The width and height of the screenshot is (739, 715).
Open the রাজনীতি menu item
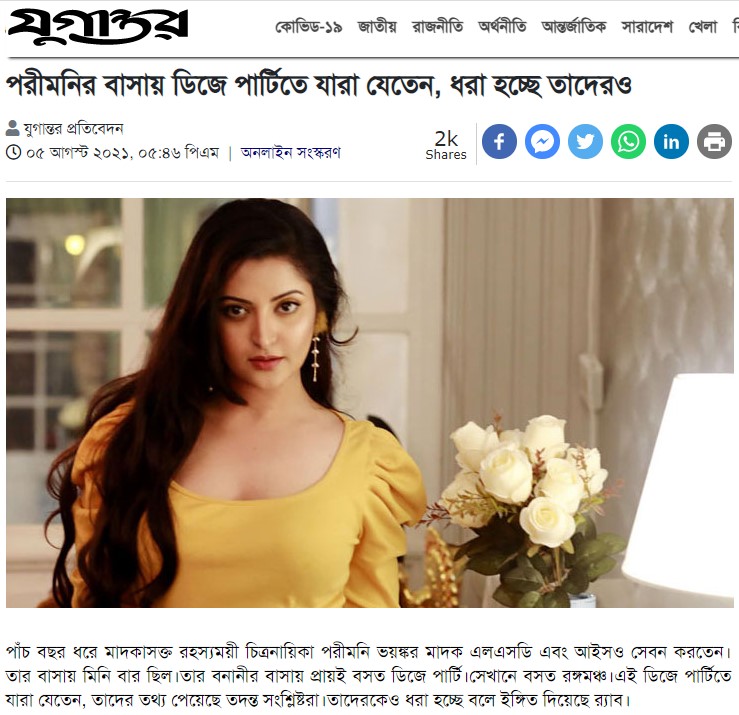click(x=437, y=27)
